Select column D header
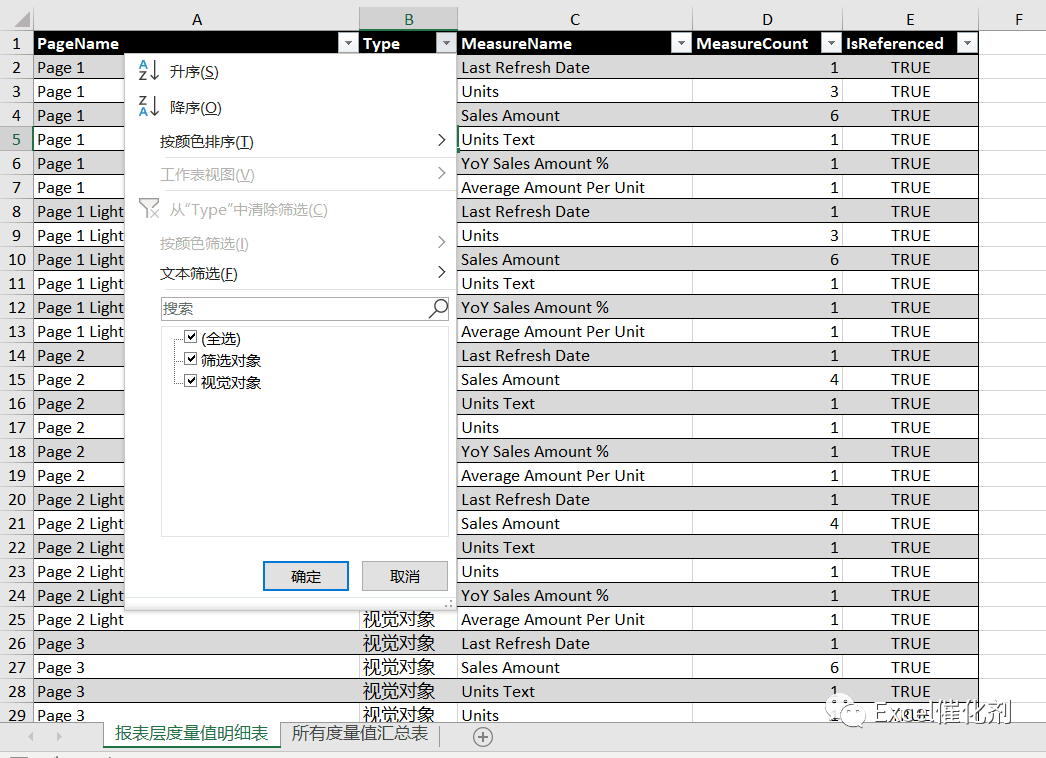Viewport: 1046px width, 758px height. click(767, 19)
